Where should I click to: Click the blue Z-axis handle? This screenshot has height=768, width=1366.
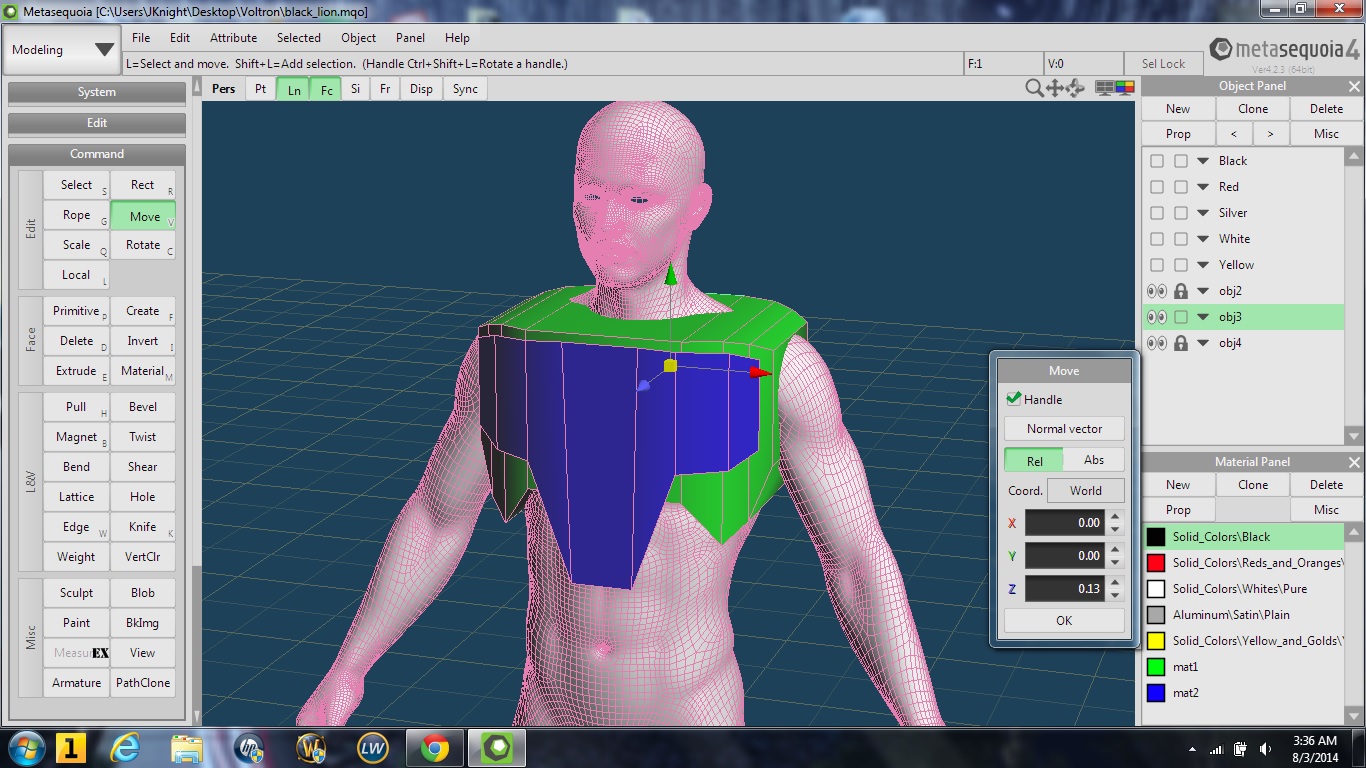644,385
